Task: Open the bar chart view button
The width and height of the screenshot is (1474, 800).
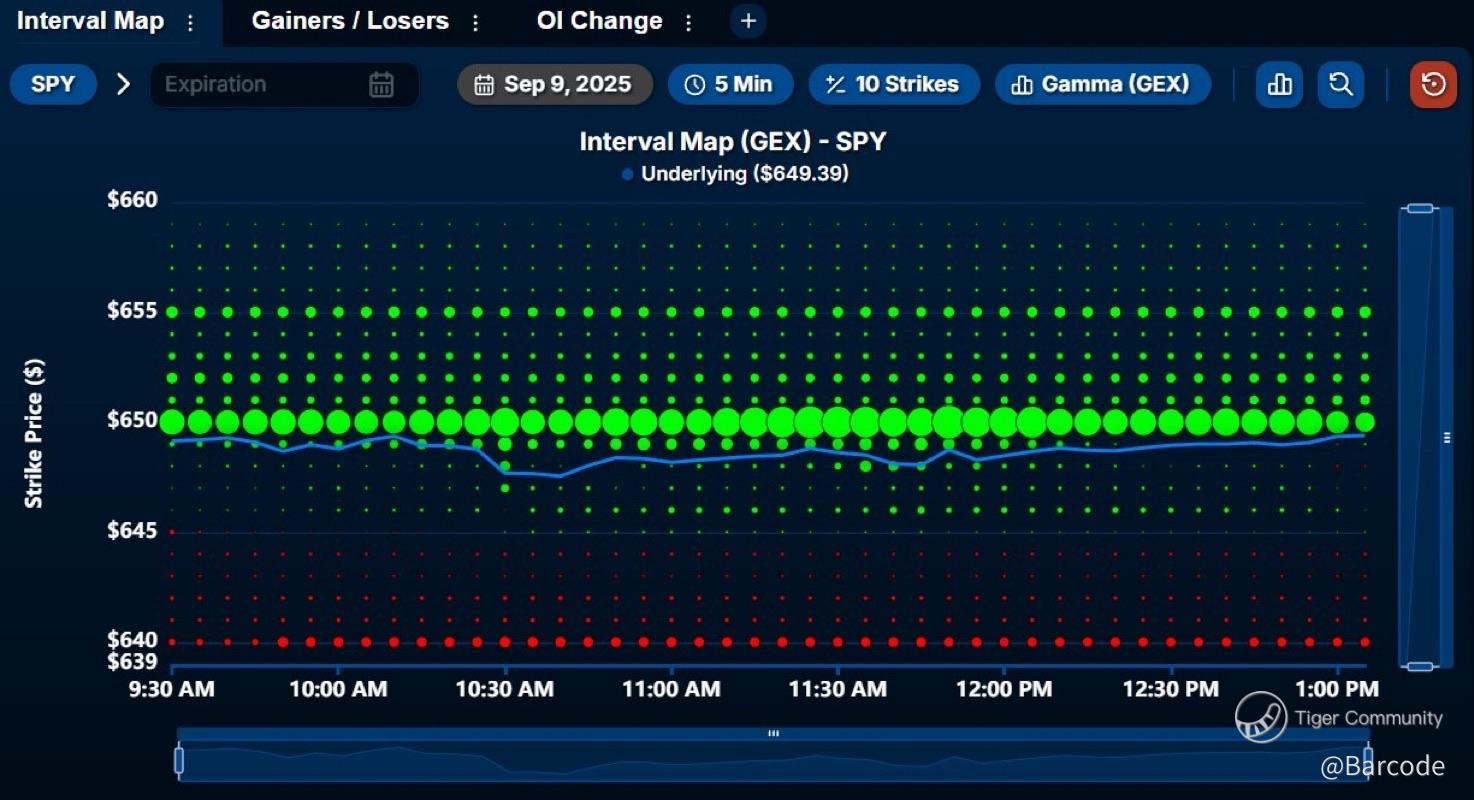Action: click(x=1279, y=85)
